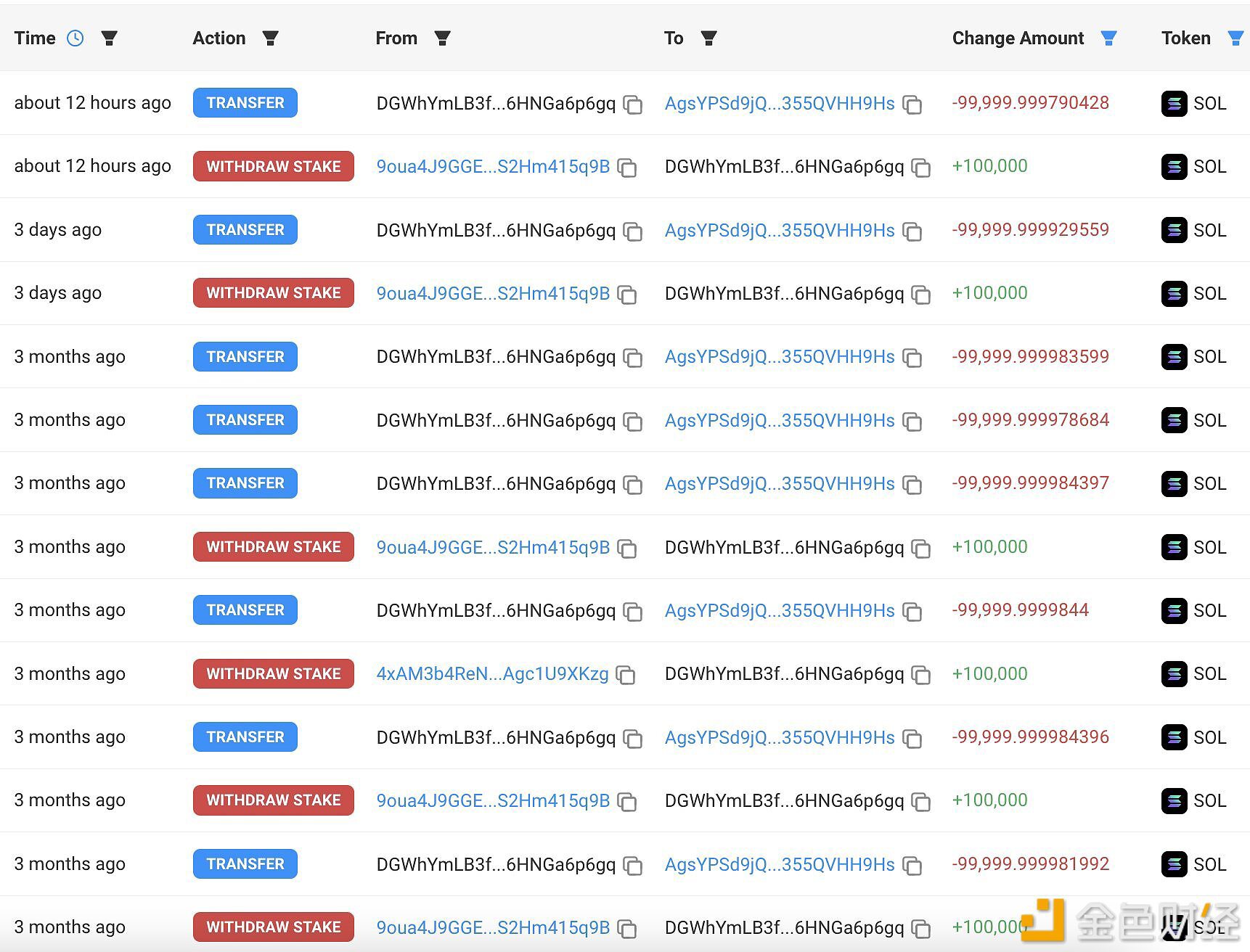Copy To address in -99,999.999983599 row
The width and height of the screenshot is (1250, 952).
click(x=912, y=358)
